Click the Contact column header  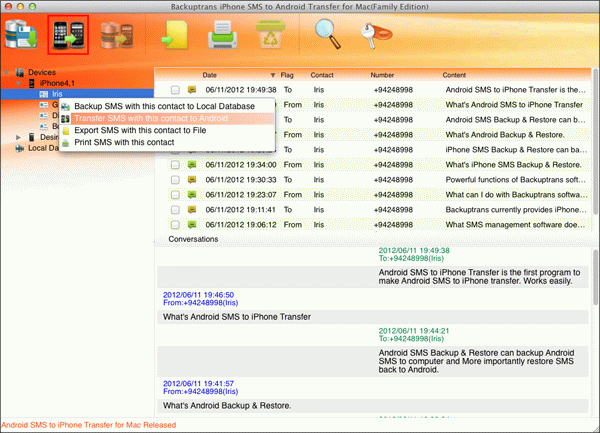click(x=322, y=75)
